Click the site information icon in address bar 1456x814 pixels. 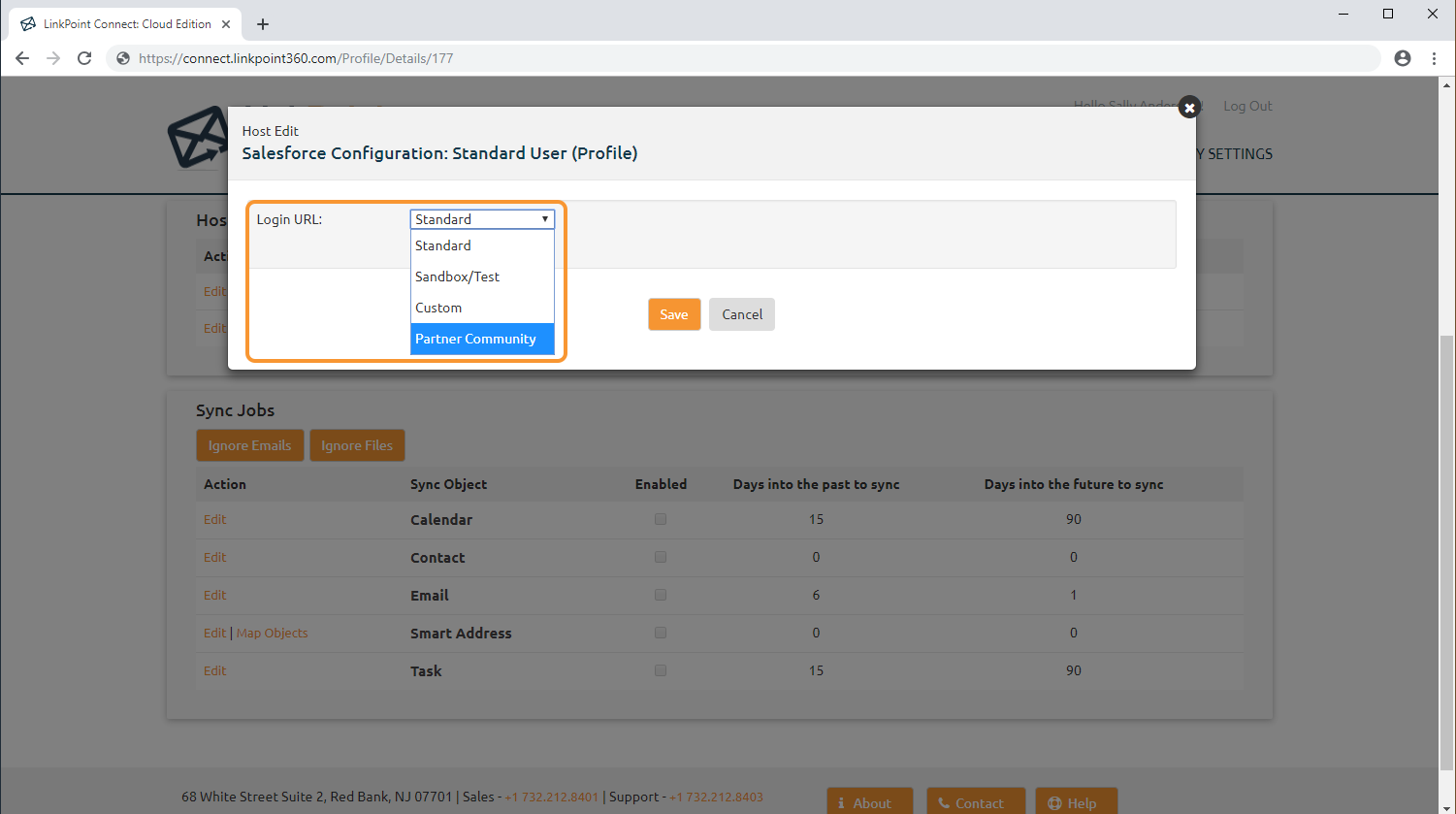click(123, 58)
